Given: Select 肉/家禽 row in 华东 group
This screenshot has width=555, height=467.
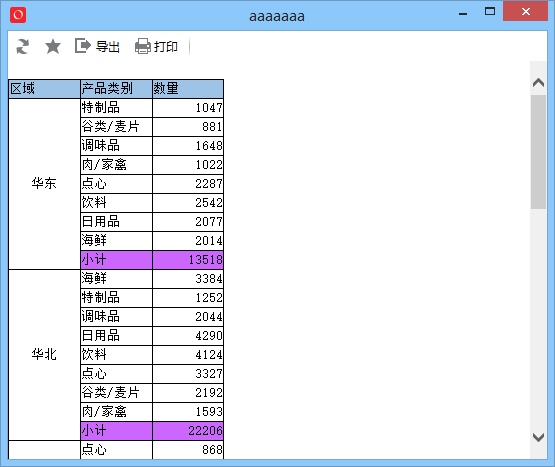Looking at the screenshot, I should tap(116, 165).
